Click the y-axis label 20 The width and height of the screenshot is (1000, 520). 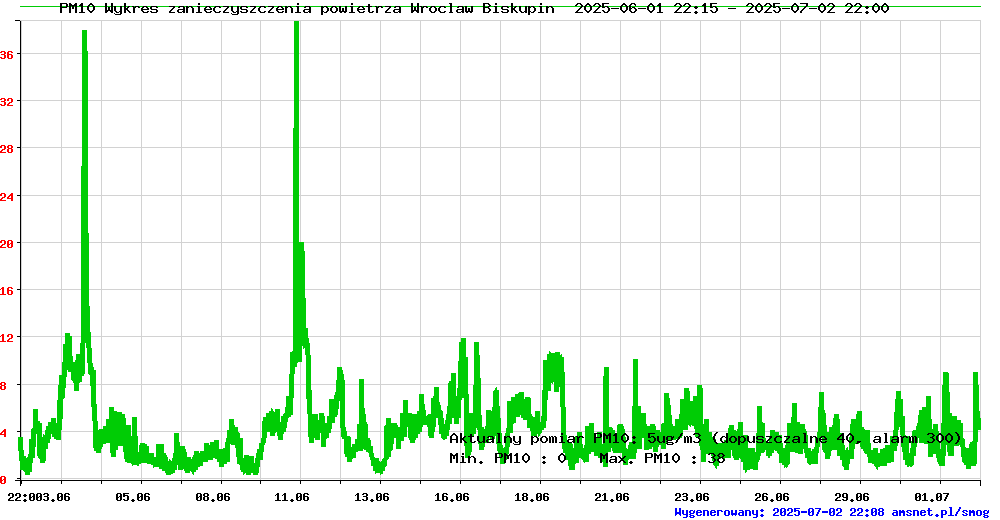point(7,243)
